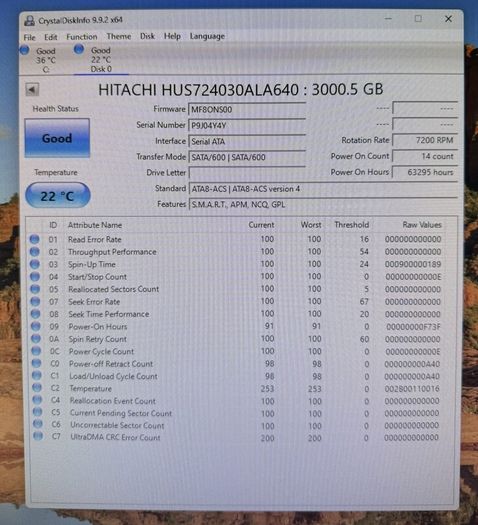Click the status icon for Spin Retry Count
The height and width of the screenshot is (525, 478).
click(x=36, y=339)
